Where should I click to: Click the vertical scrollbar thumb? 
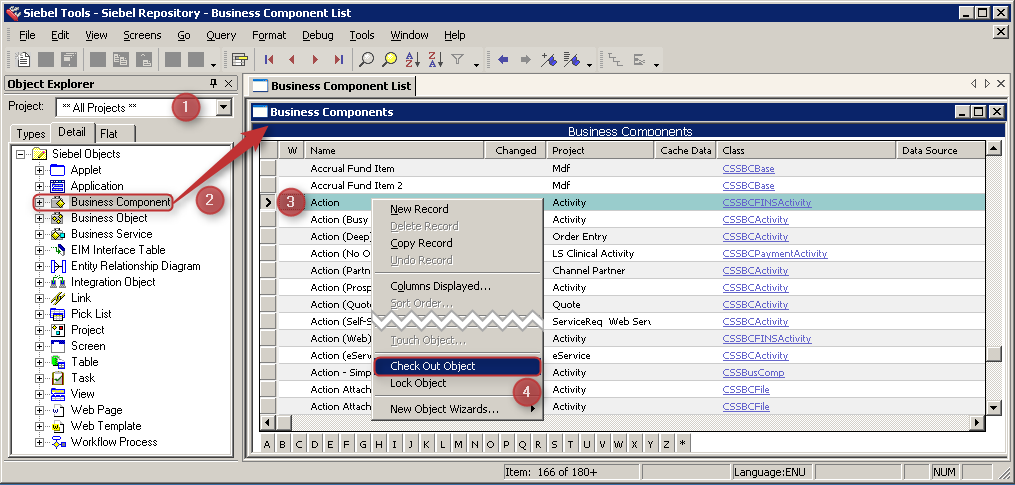994,355
